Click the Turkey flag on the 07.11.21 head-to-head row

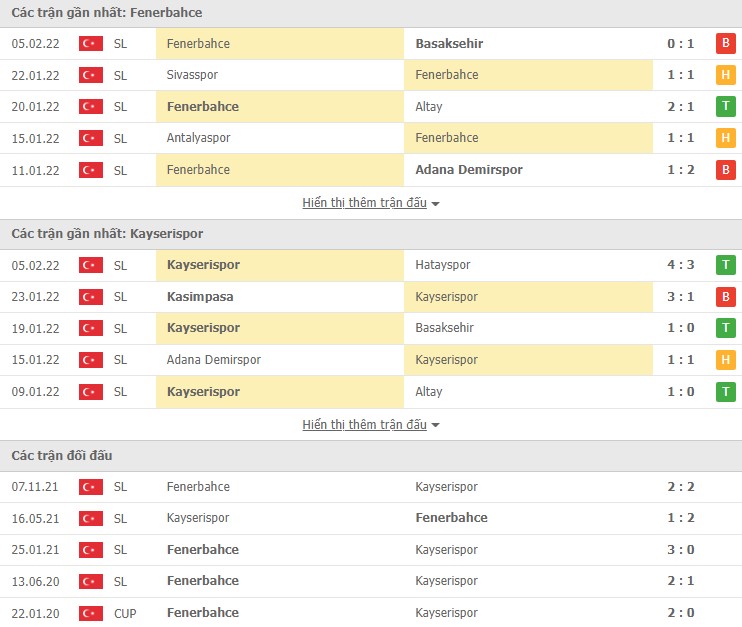91,487
